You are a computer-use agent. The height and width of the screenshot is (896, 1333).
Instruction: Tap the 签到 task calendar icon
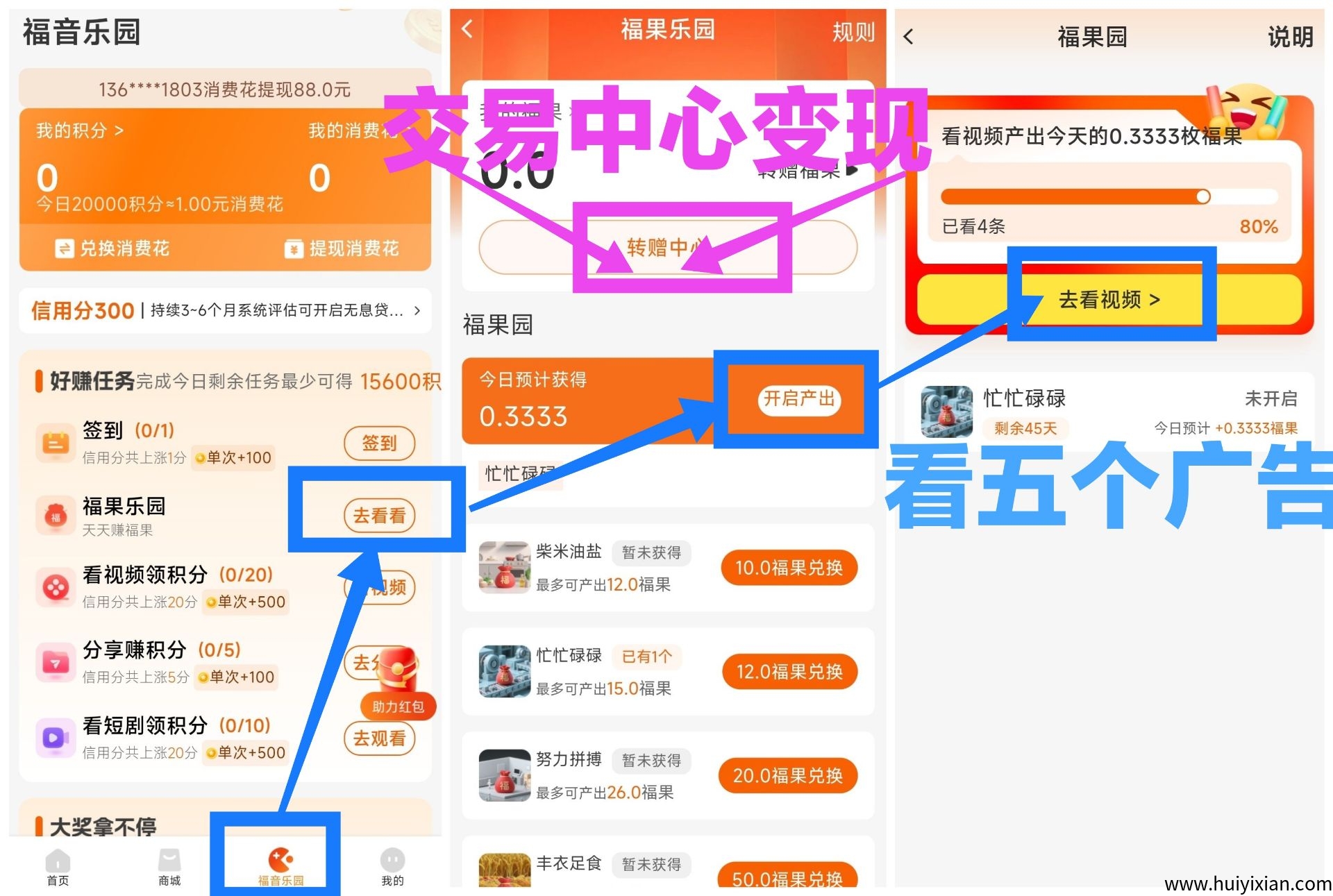point(56,443)
